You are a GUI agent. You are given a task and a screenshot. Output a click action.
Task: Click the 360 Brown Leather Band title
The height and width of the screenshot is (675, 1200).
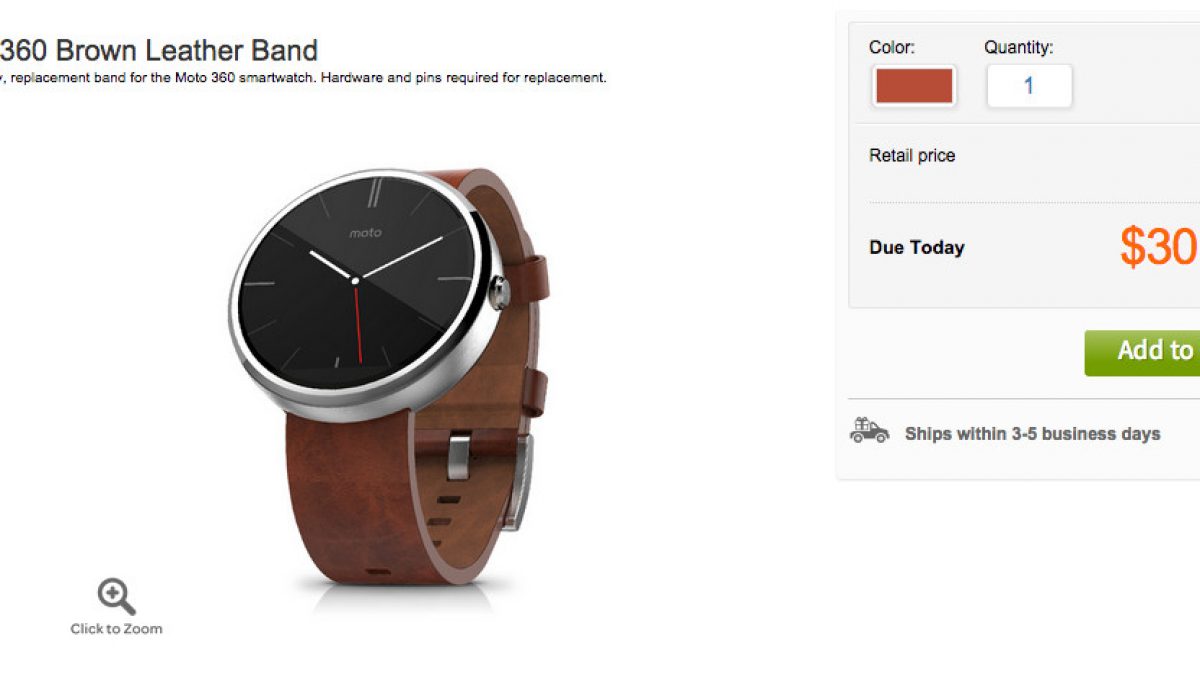159,50
